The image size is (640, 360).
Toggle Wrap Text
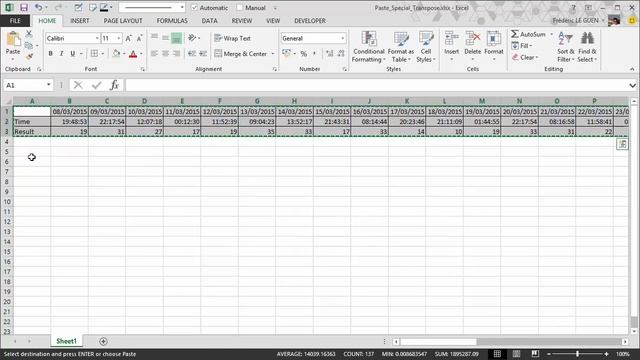[x=232, y=38]
